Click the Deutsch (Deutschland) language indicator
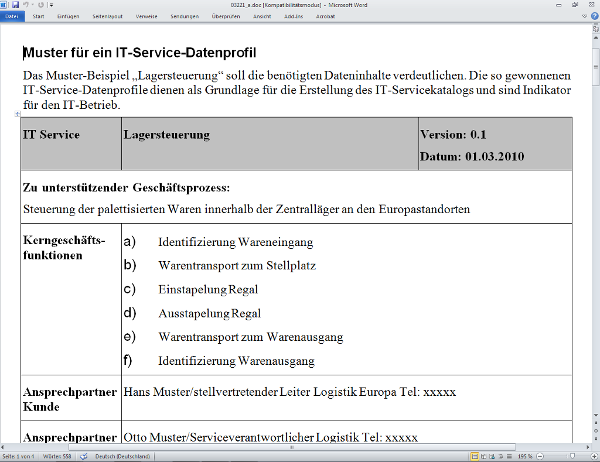The height and width of the screenshot is (462, 600). tap(121, 456)
